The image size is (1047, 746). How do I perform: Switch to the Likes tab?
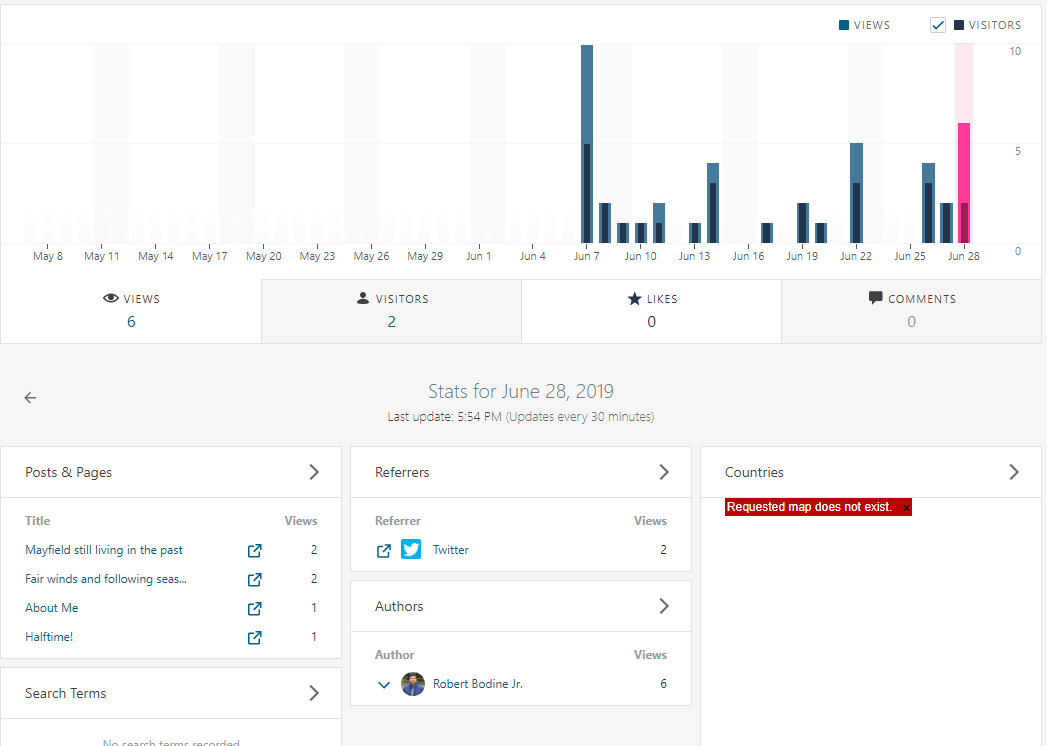click(651, 310)
